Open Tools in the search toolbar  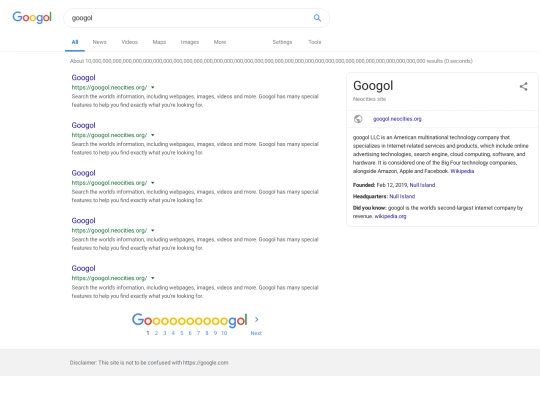[x=314, y=42]
